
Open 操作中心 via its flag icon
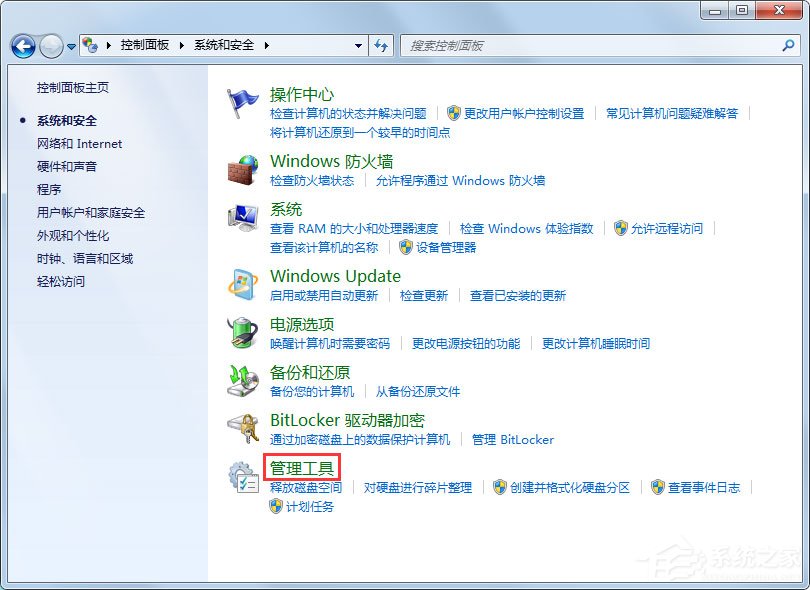pyautogui.click(x=243, y=100)
